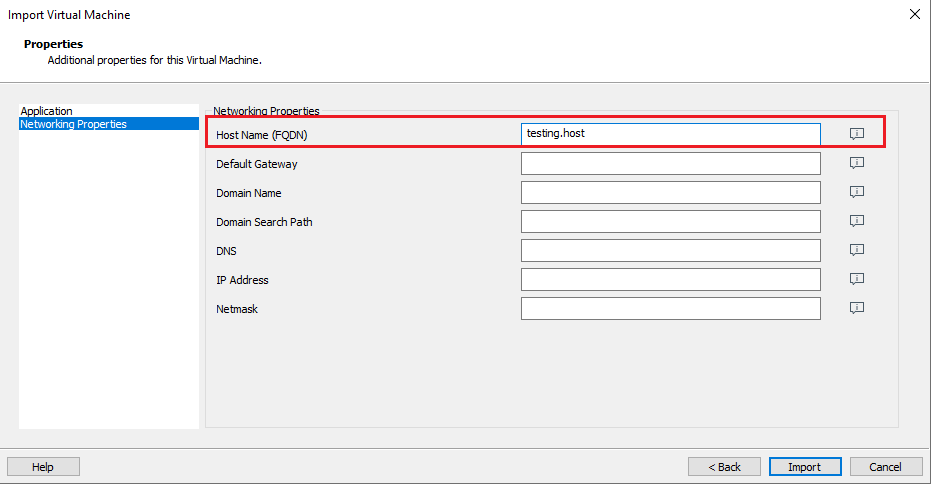The width and height of the screenshot is (933, 485).
Task: Show info icon beside Default Gateway field
Action: (x=856, y=162)
